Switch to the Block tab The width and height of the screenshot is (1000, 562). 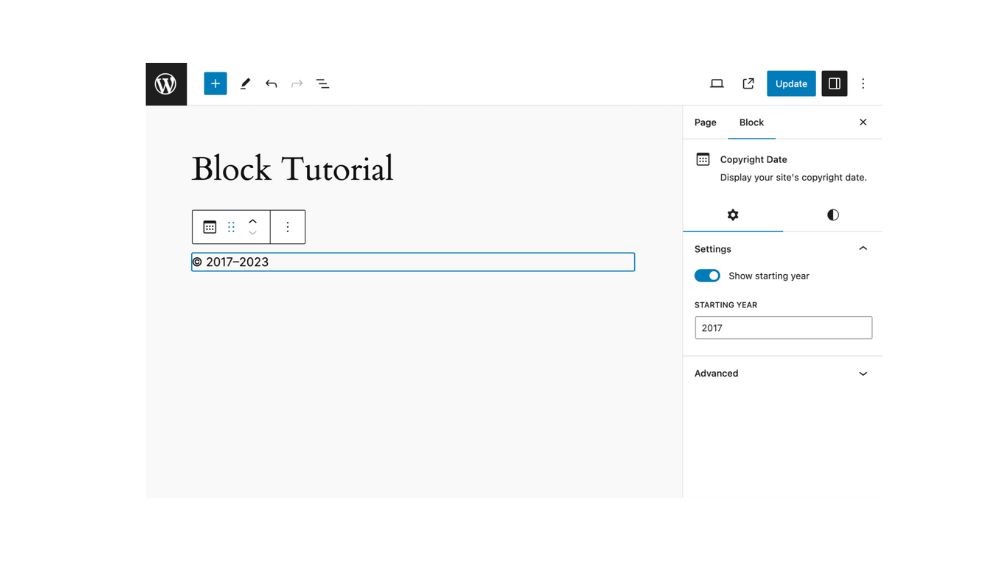pyautogui.click(x=751, y=122)
